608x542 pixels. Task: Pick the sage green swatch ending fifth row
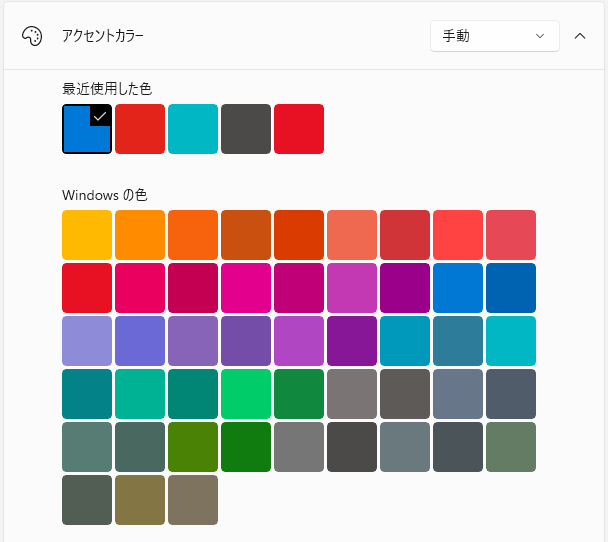click(x=511, y=447)
